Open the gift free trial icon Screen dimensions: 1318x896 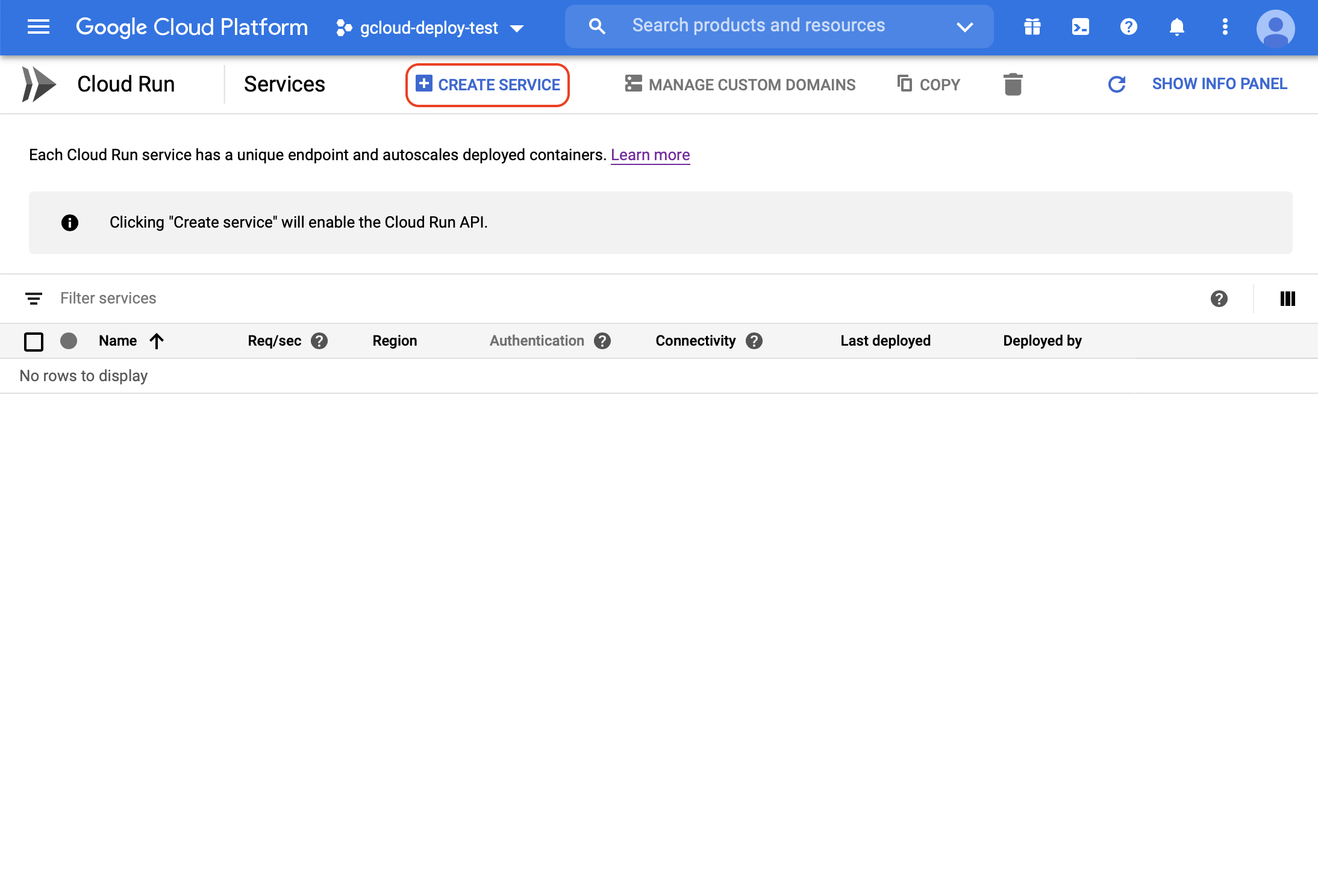click(x=1032, y=26)
